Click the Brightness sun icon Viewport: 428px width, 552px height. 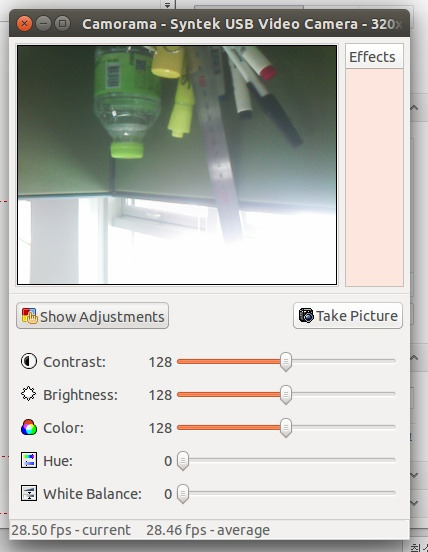[29, 394]
